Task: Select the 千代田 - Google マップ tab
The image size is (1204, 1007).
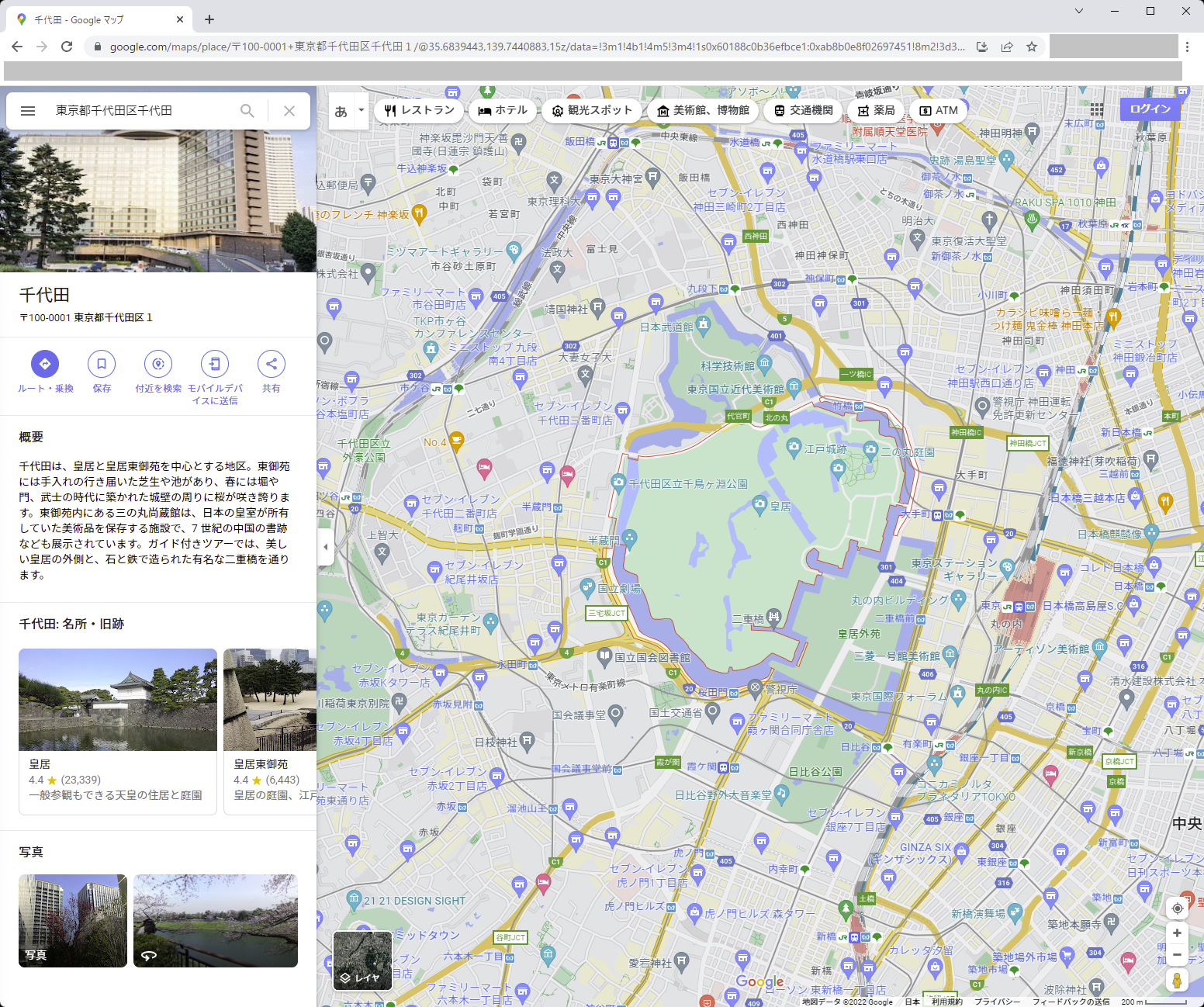Action: [101, 19]
